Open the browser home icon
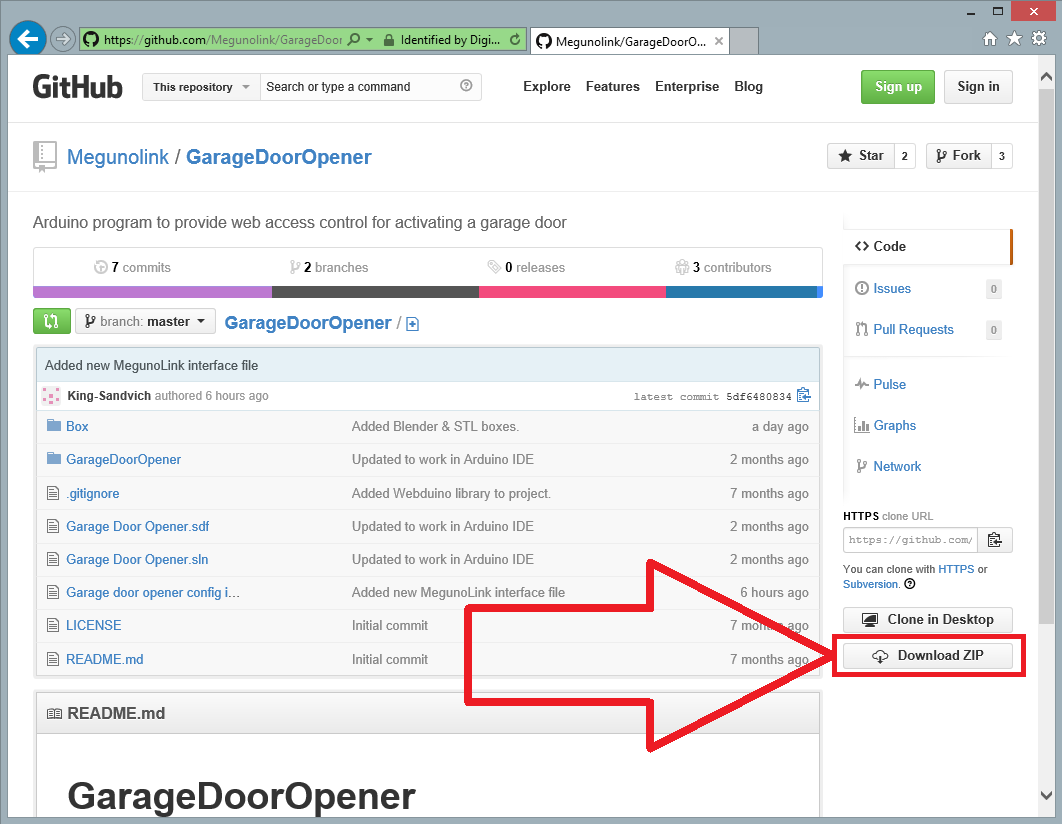 coord(990,39)
